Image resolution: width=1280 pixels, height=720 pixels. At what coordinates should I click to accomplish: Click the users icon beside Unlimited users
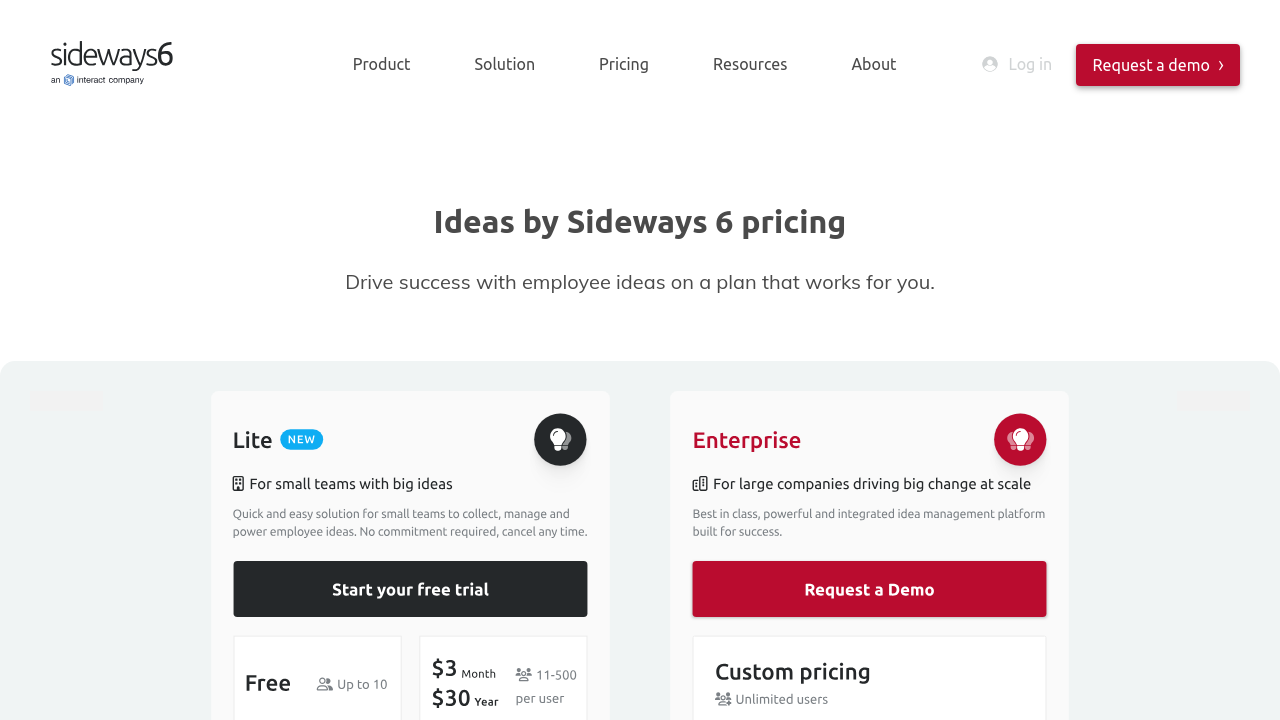click(723, 699)
